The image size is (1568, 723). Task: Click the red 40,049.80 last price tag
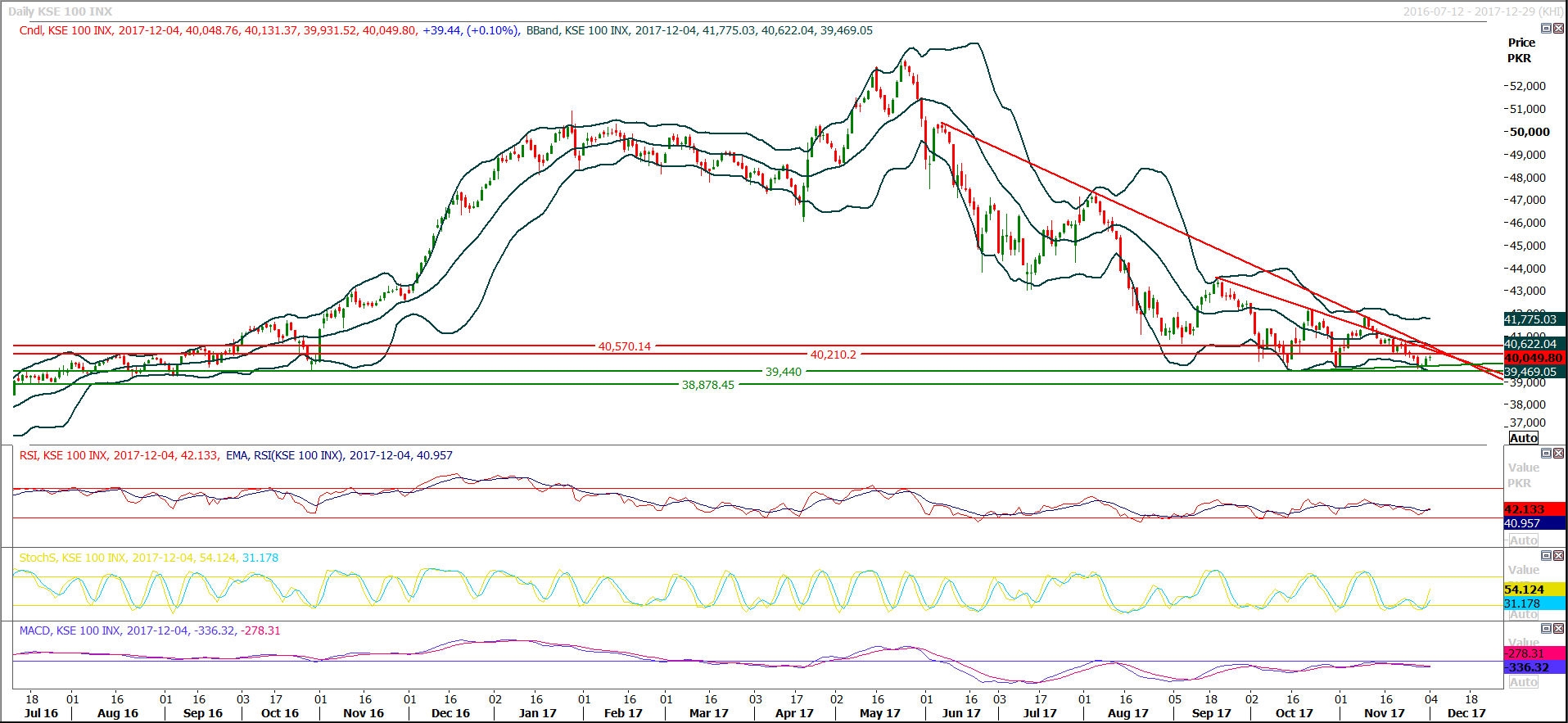1534,358
